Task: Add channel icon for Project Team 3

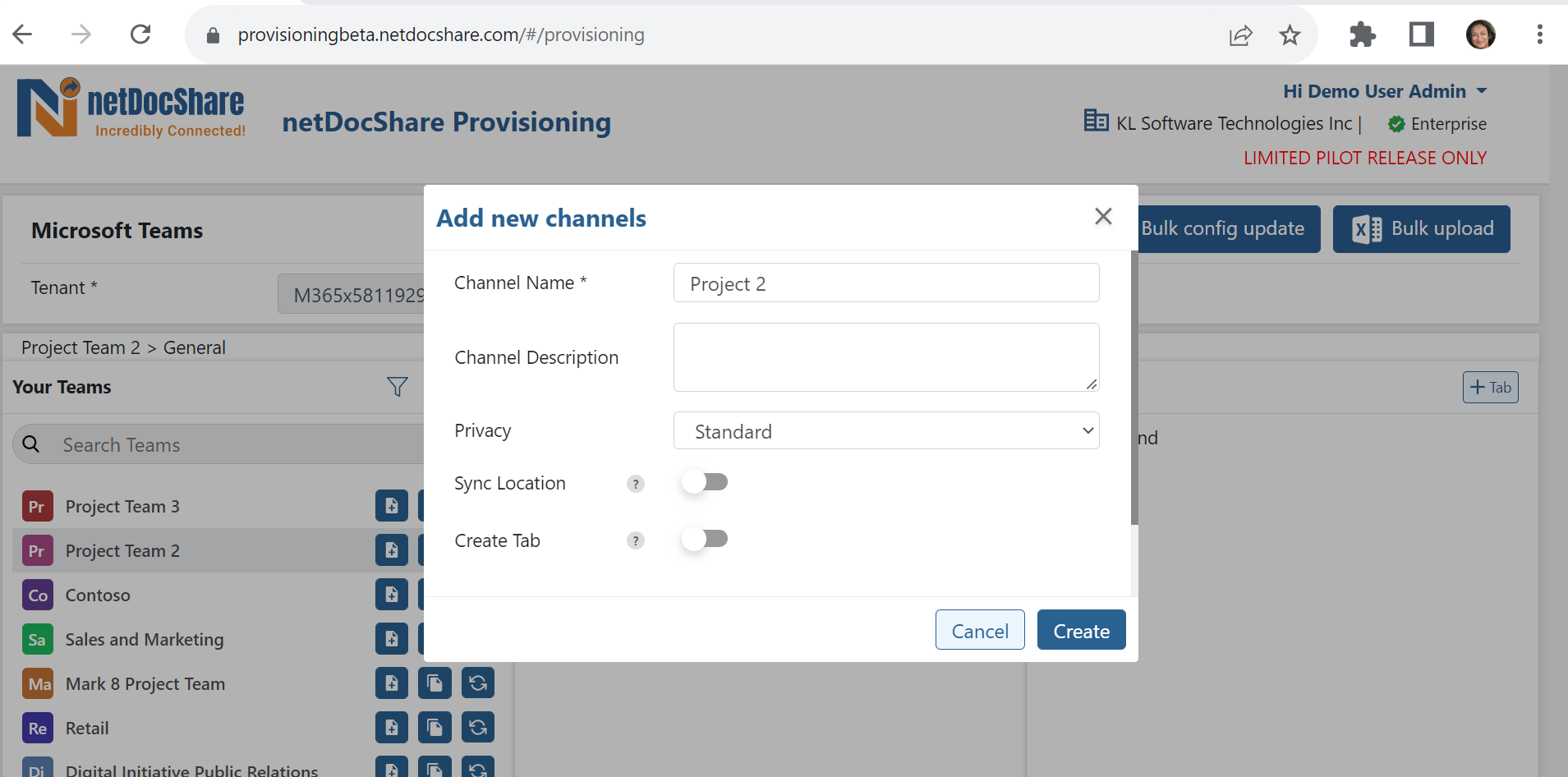Action: (392, 506)
